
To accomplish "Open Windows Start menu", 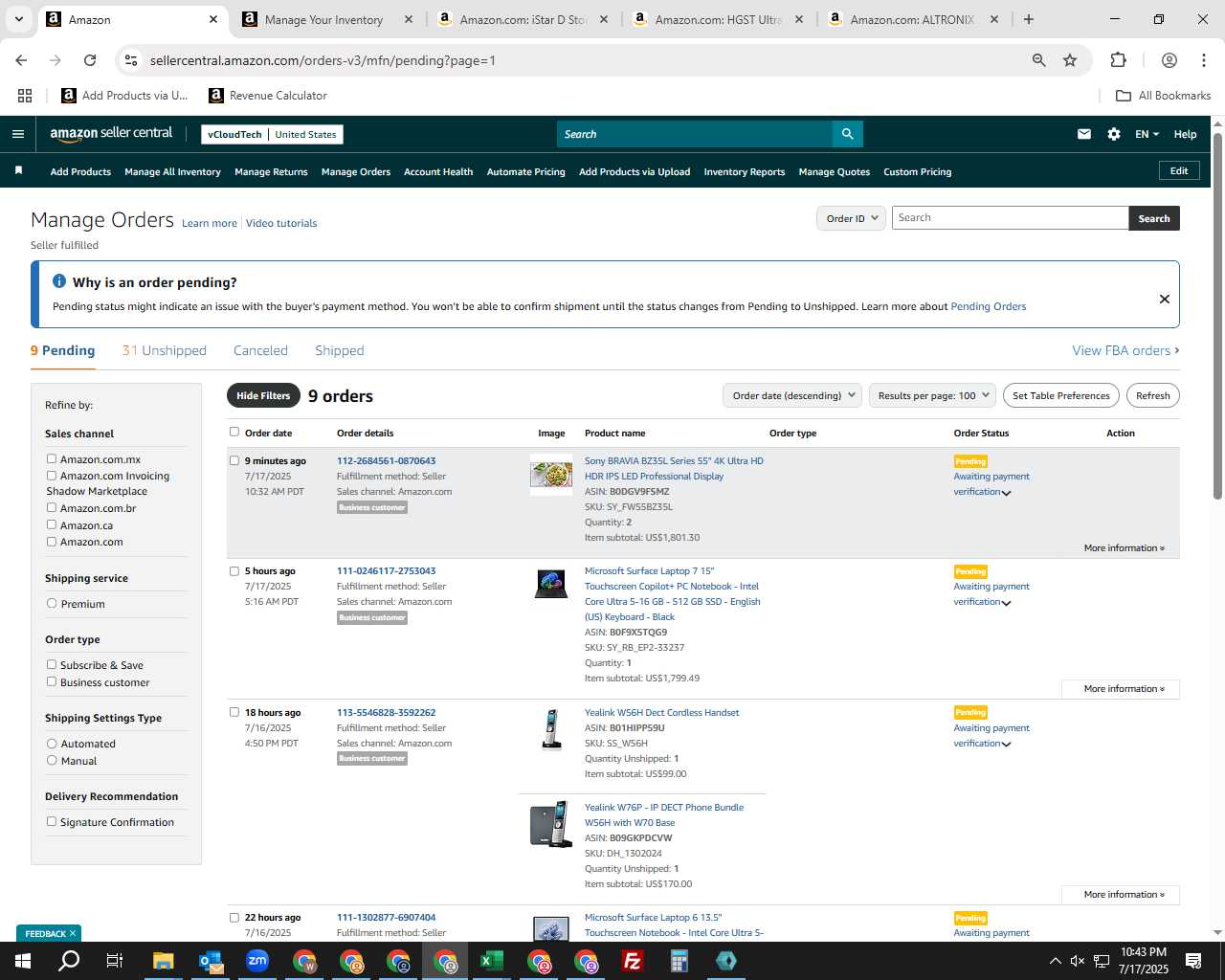I will tap(23, 961).
